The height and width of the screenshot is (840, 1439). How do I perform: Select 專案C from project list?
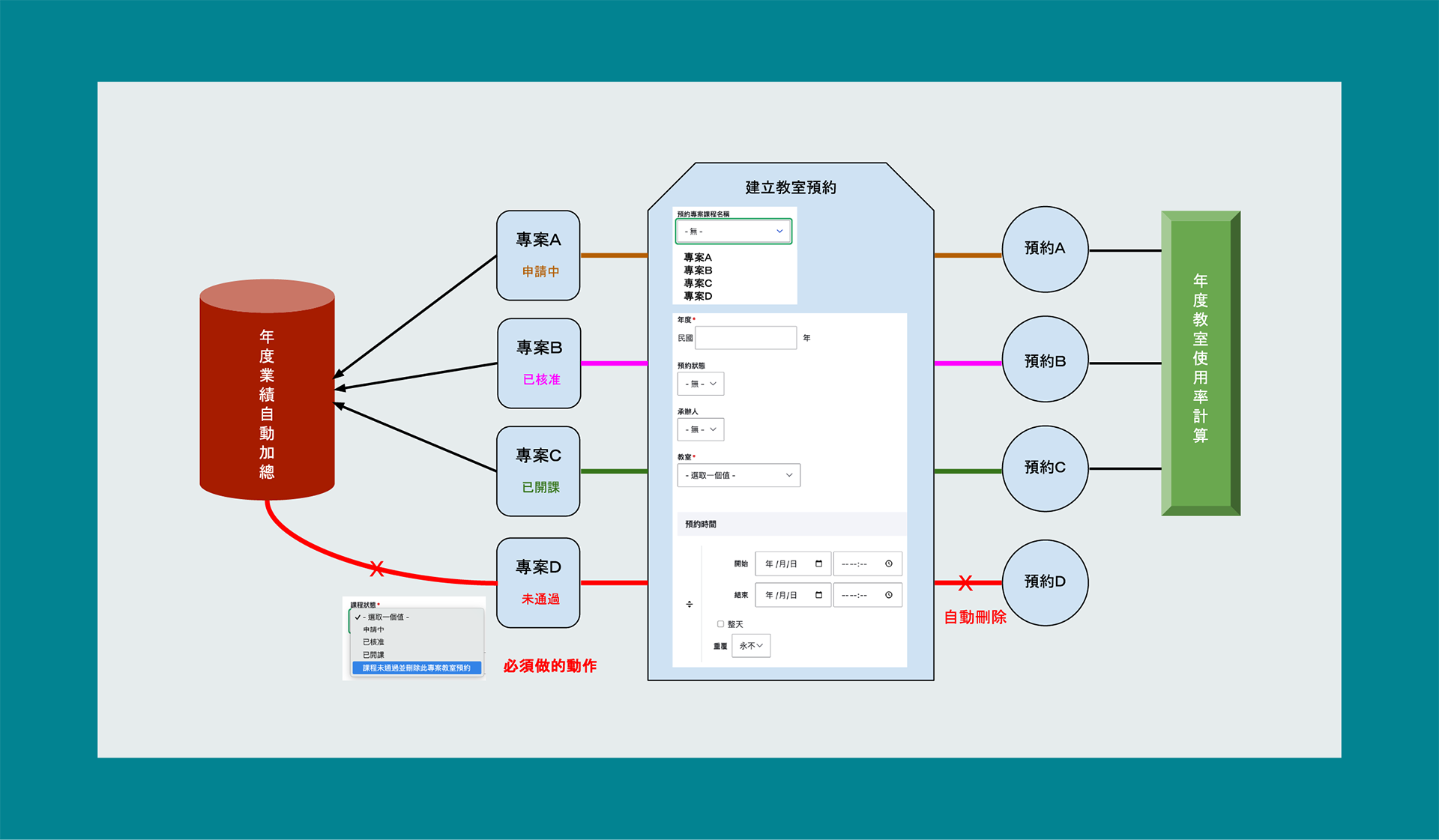click(x=698, y=283)
